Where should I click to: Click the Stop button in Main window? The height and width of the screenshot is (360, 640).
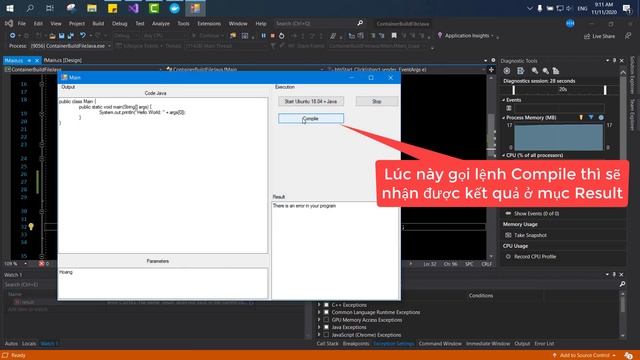coord(377,101)
